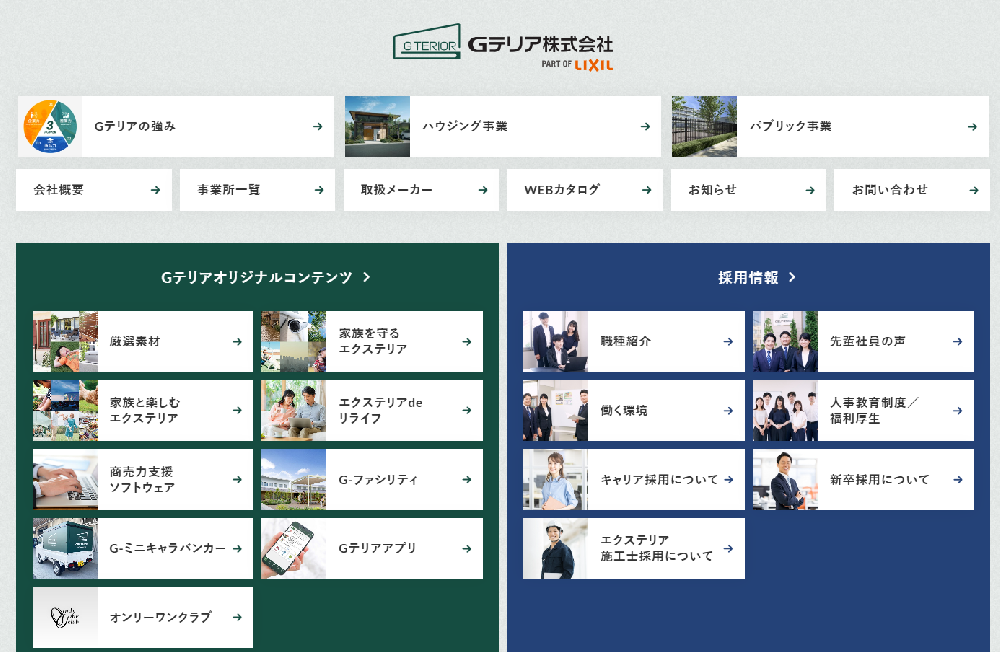Open the オンリーワンクラブ card
The image size is (1000, 652).
click(143, 618)
